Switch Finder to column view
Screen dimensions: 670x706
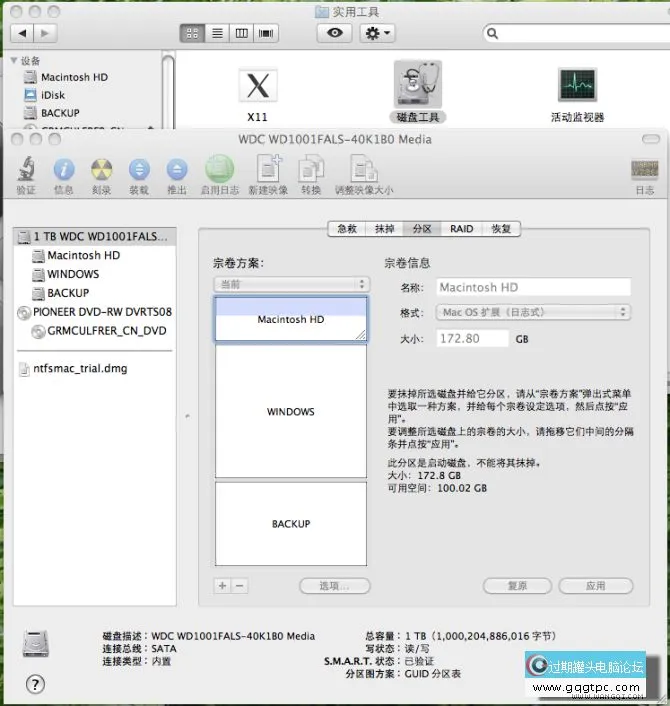[241, 33]
